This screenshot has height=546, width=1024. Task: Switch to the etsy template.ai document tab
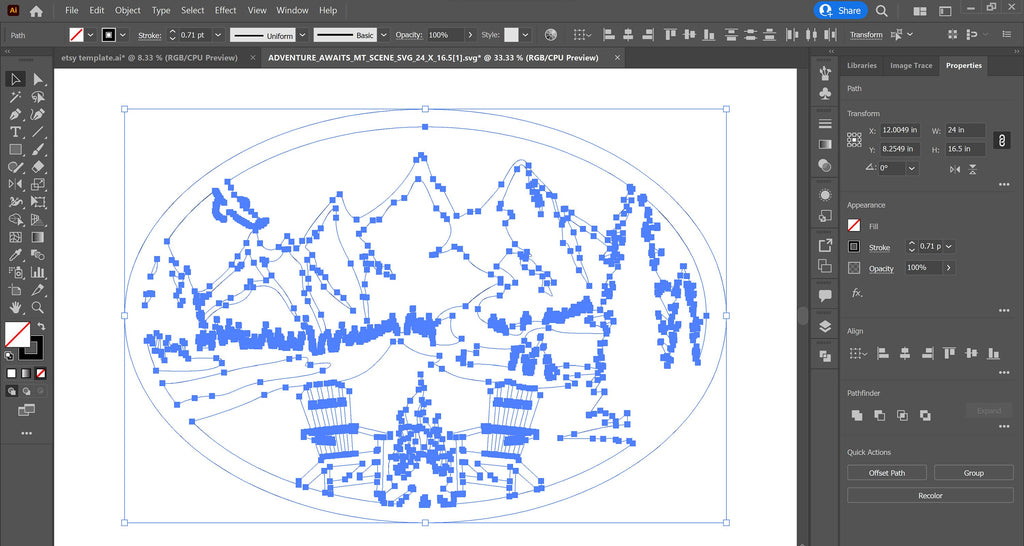(150, 57)
